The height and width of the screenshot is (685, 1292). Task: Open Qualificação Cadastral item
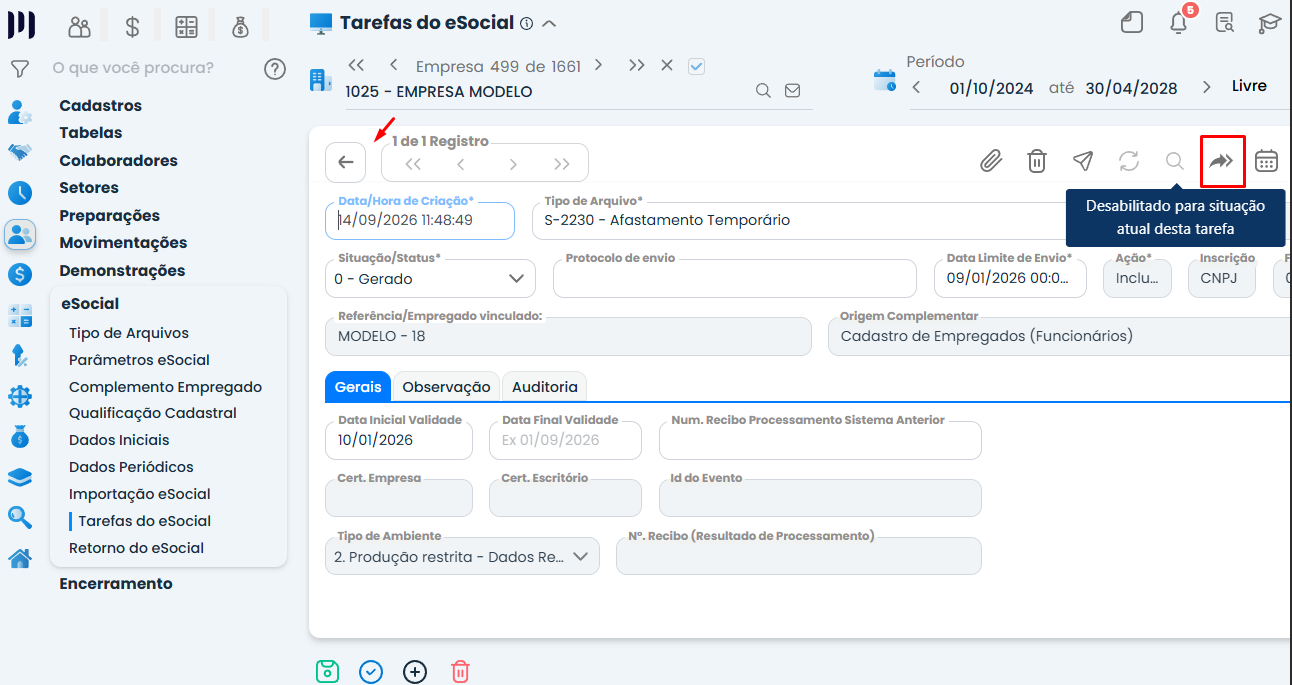153,413
